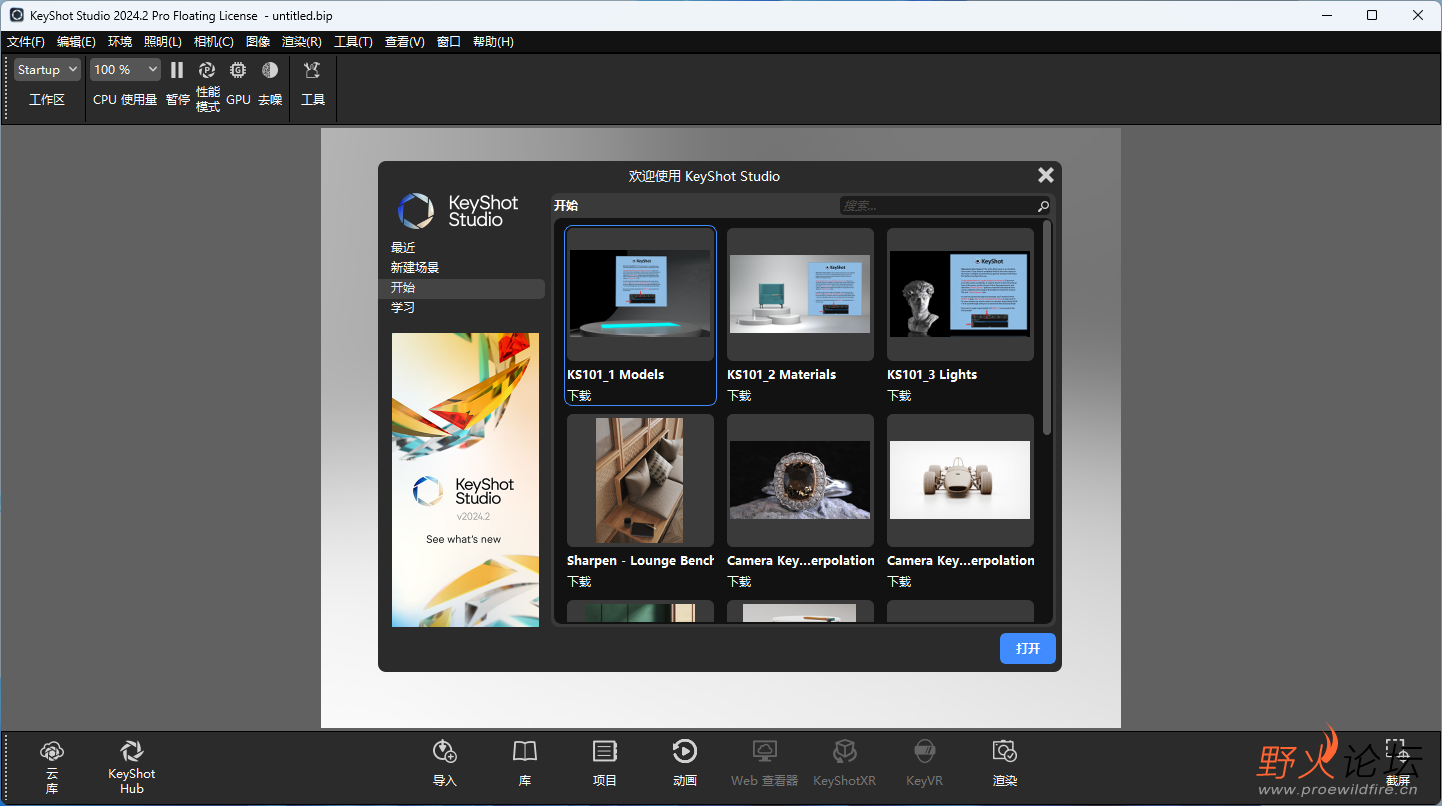Close the welcome dialog
Image resolution: width=1442 pixels, height=806 pixels.
tap(1046, 175)
